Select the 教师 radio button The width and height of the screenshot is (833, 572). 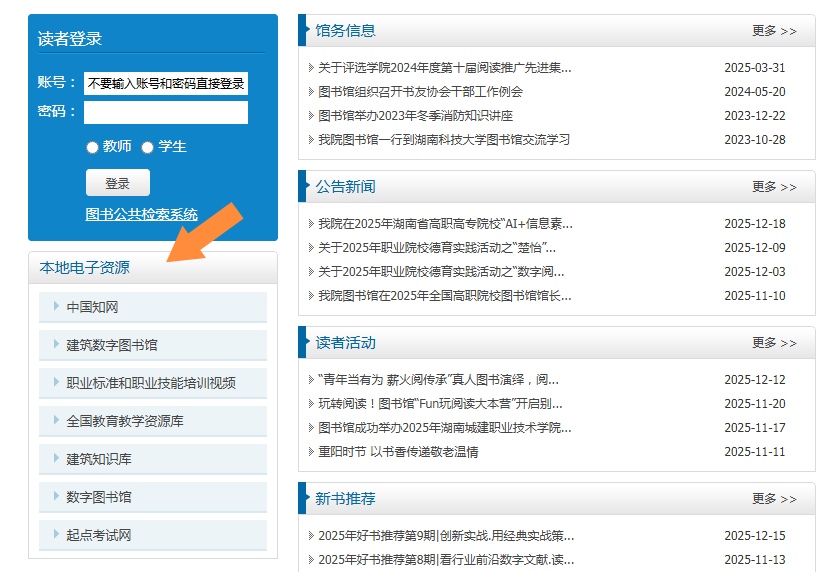(x=92, y=147)
